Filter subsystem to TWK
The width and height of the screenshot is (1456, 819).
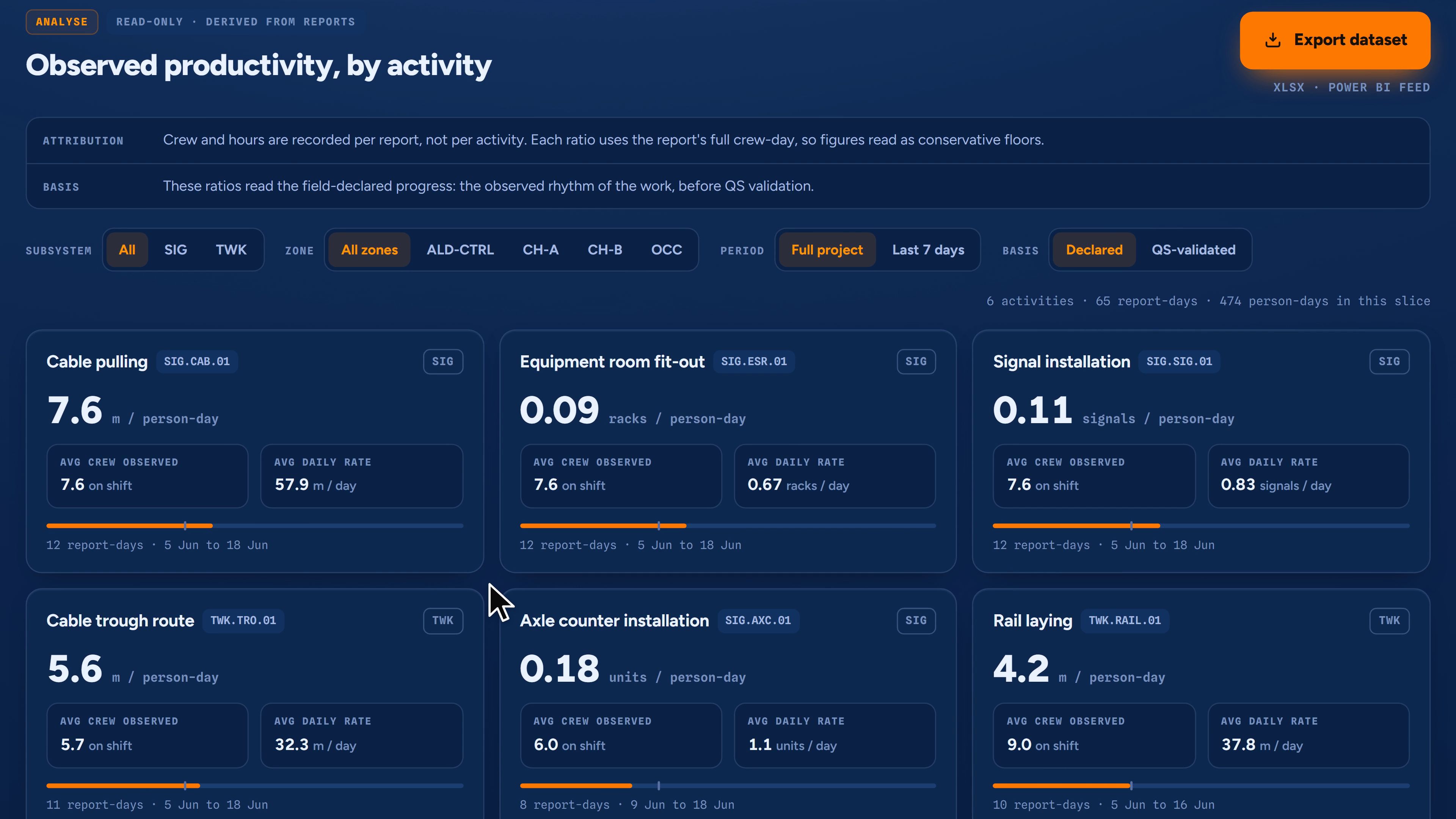231,250
